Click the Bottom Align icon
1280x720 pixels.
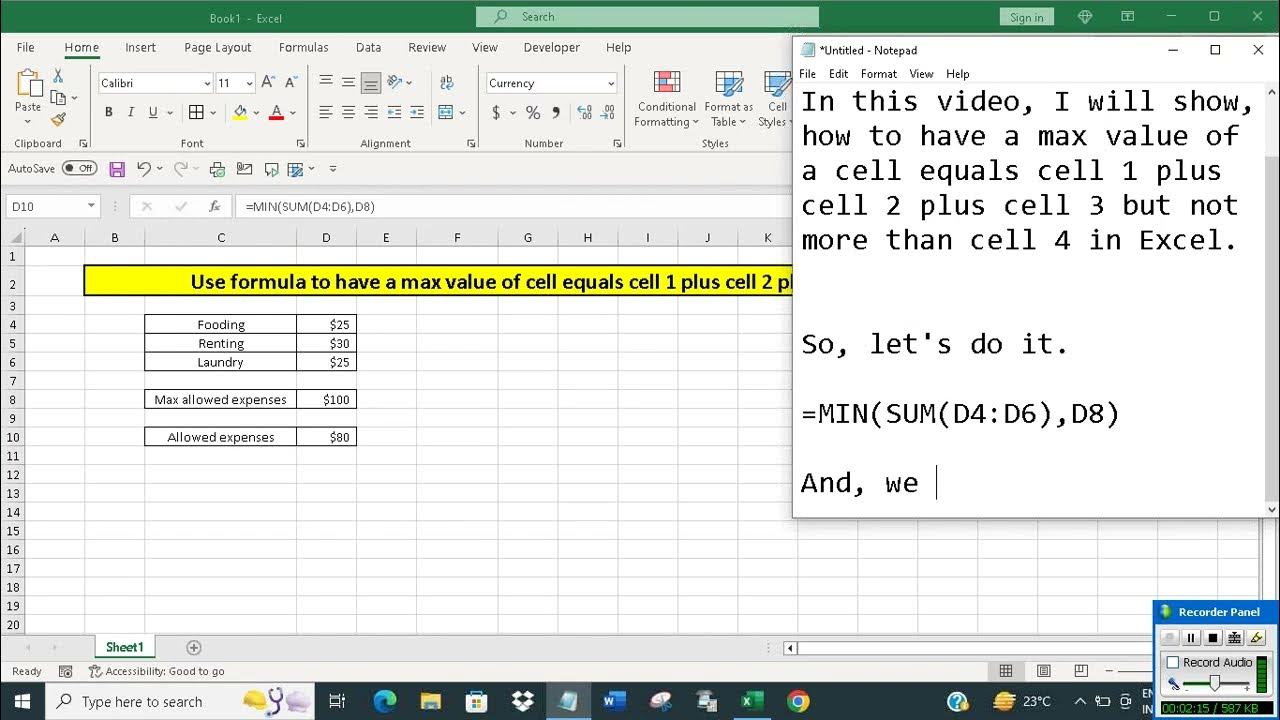coord(371,83)
